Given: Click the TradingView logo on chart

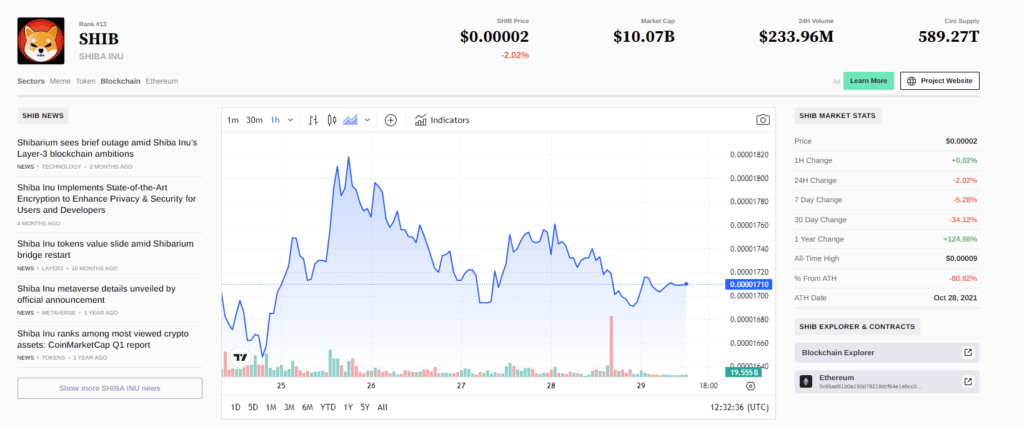Looking at the screenshot, I should point(240,357).
